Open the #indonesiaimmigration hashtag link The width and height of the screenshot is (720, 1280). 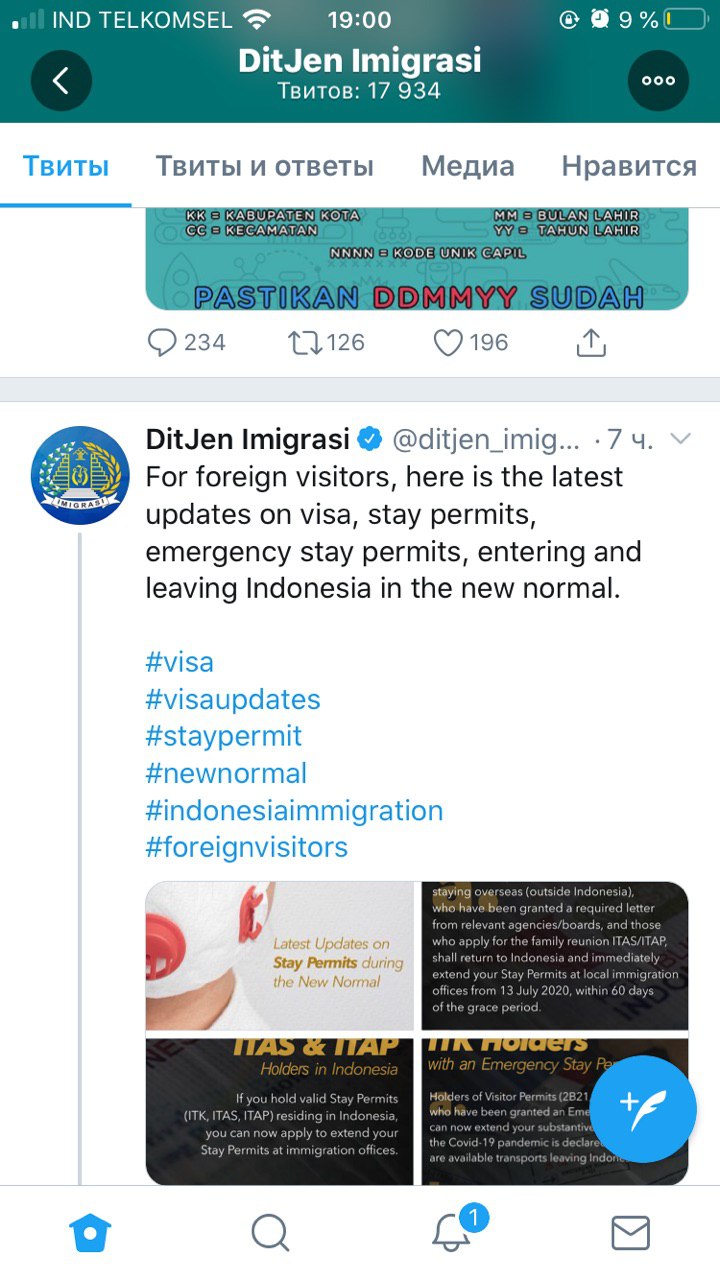pos(294,810)
